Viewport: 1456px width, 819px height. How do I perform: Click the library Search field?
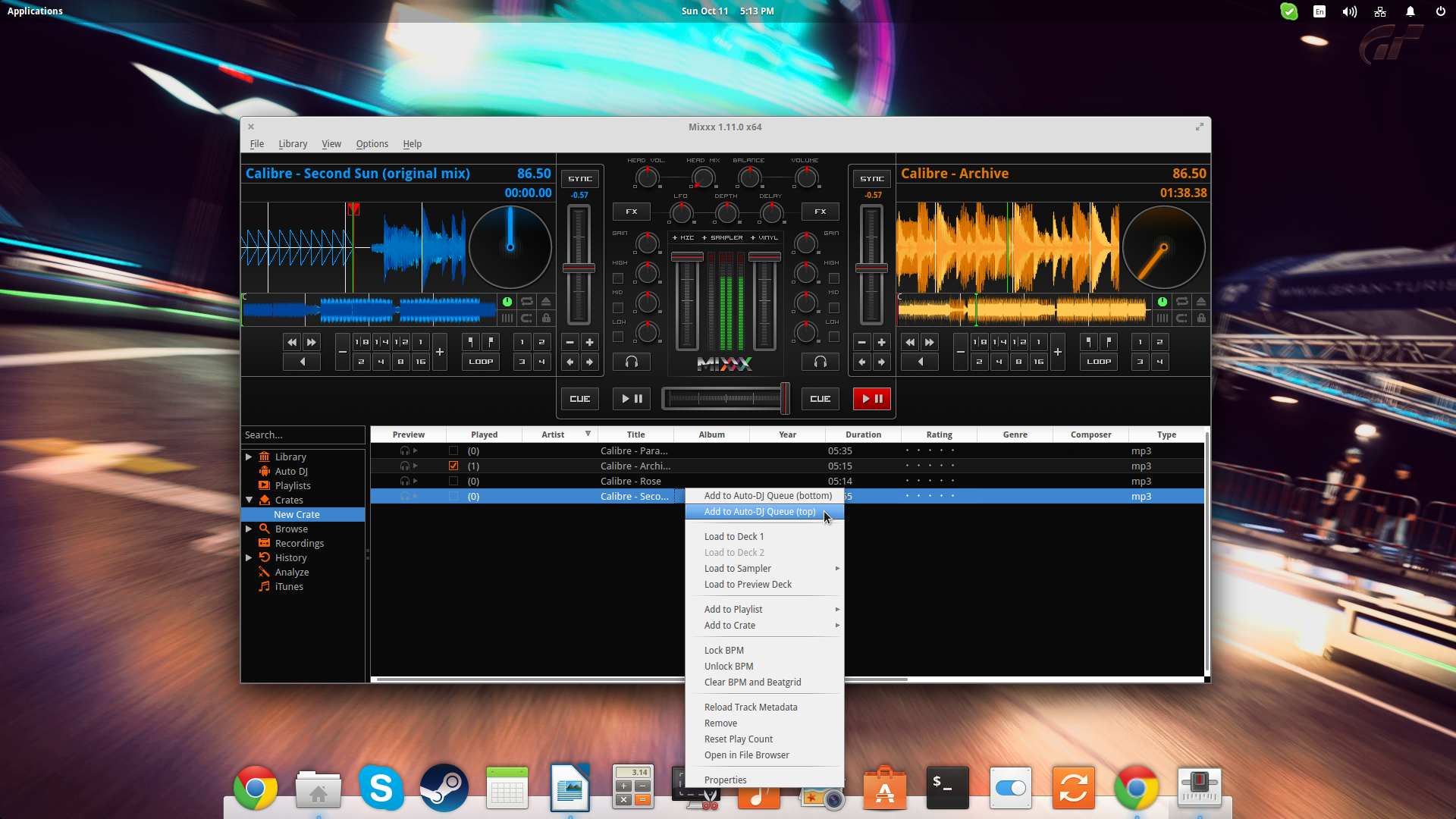(303, 435)
